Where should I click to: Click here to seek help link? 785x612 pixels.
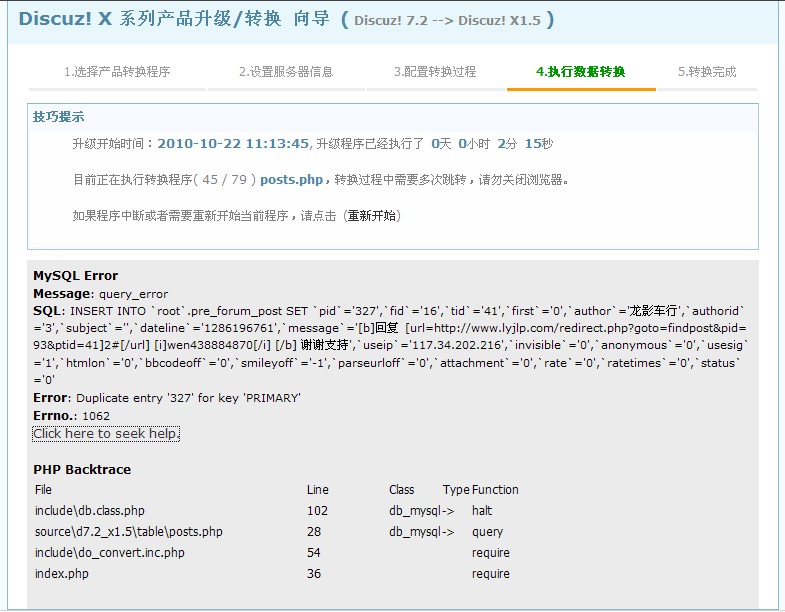click(106, 434)
